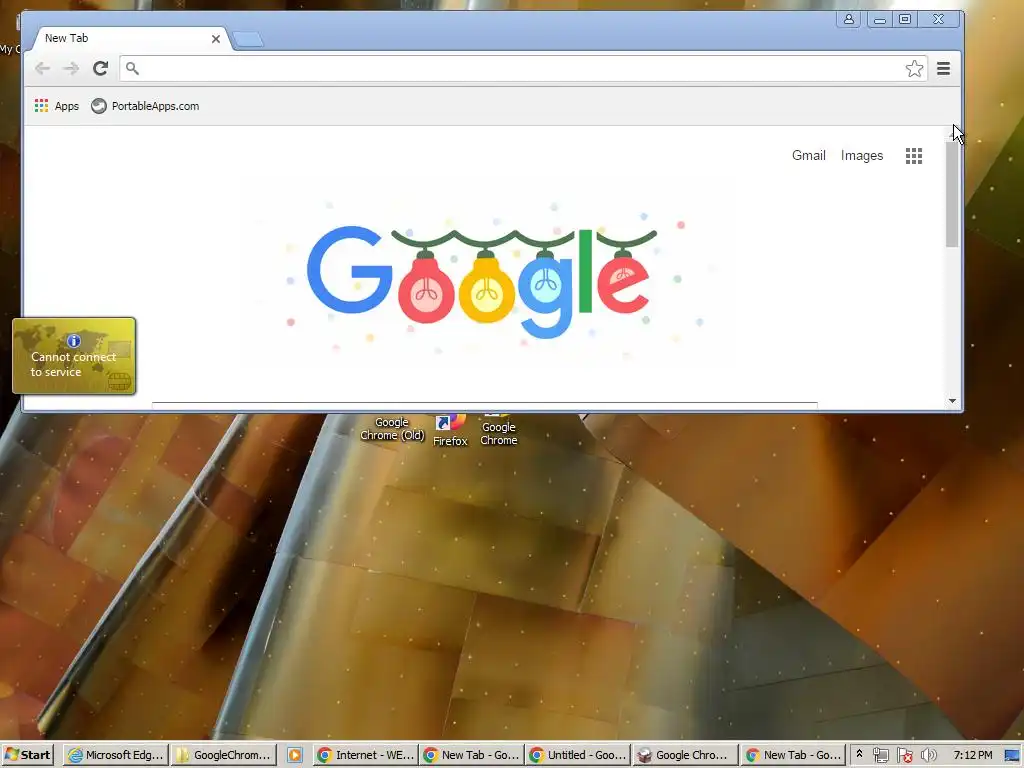Expand hidden system tray icons

[859, 754]
